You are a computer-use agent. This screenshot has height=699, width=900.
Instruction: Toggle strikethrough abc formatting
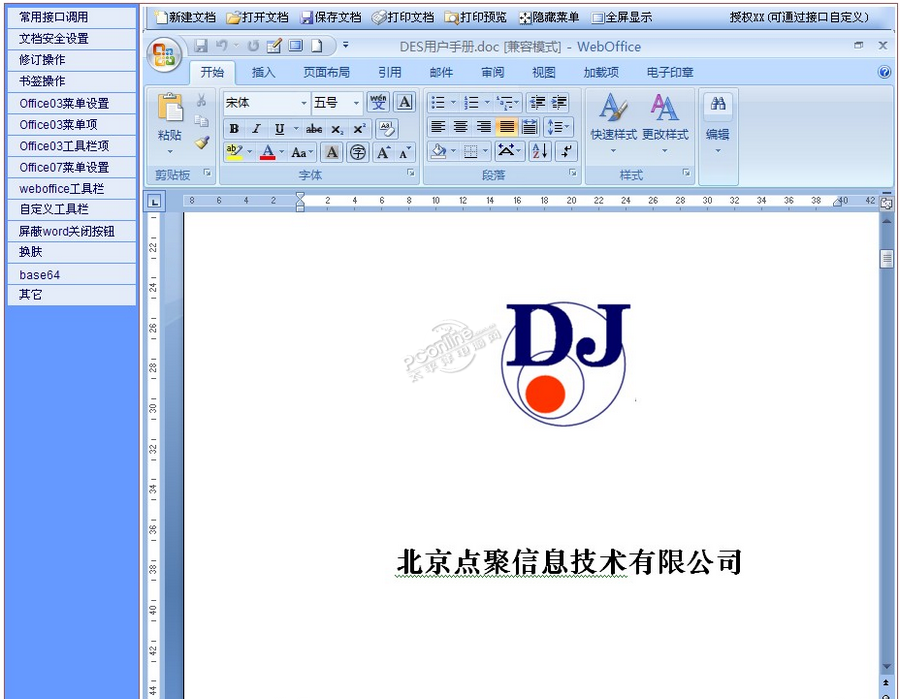[313, 129]
